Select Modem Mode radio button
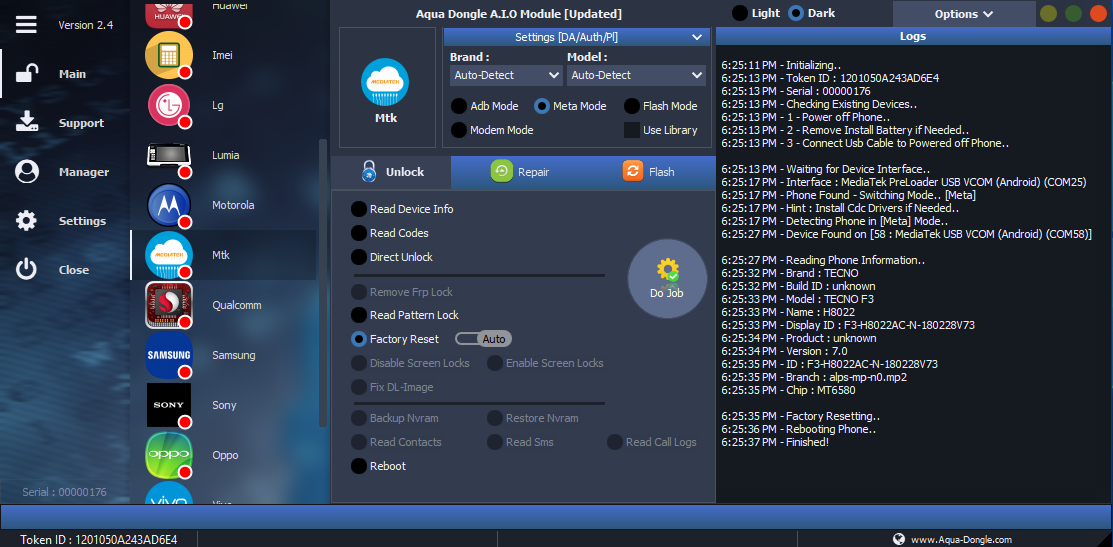The height and width of the screenshot is (547, 1113). (x=459, y=130)
